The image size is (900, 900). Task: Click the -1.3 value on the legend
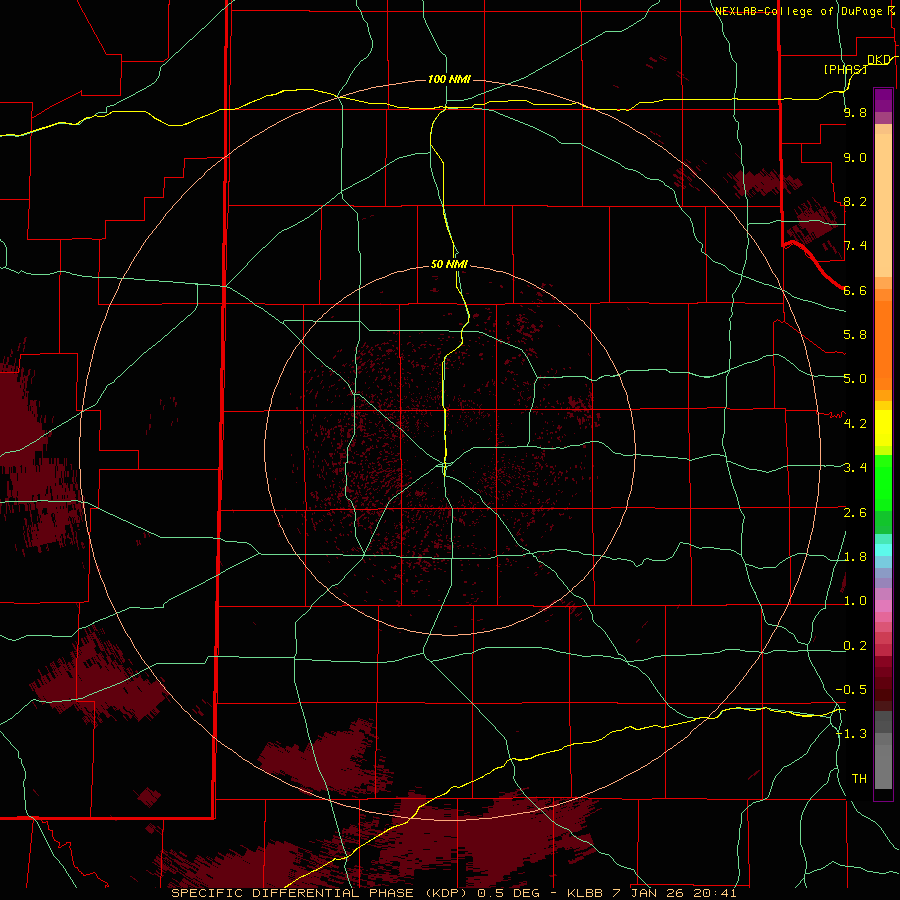tap(851, 734)
